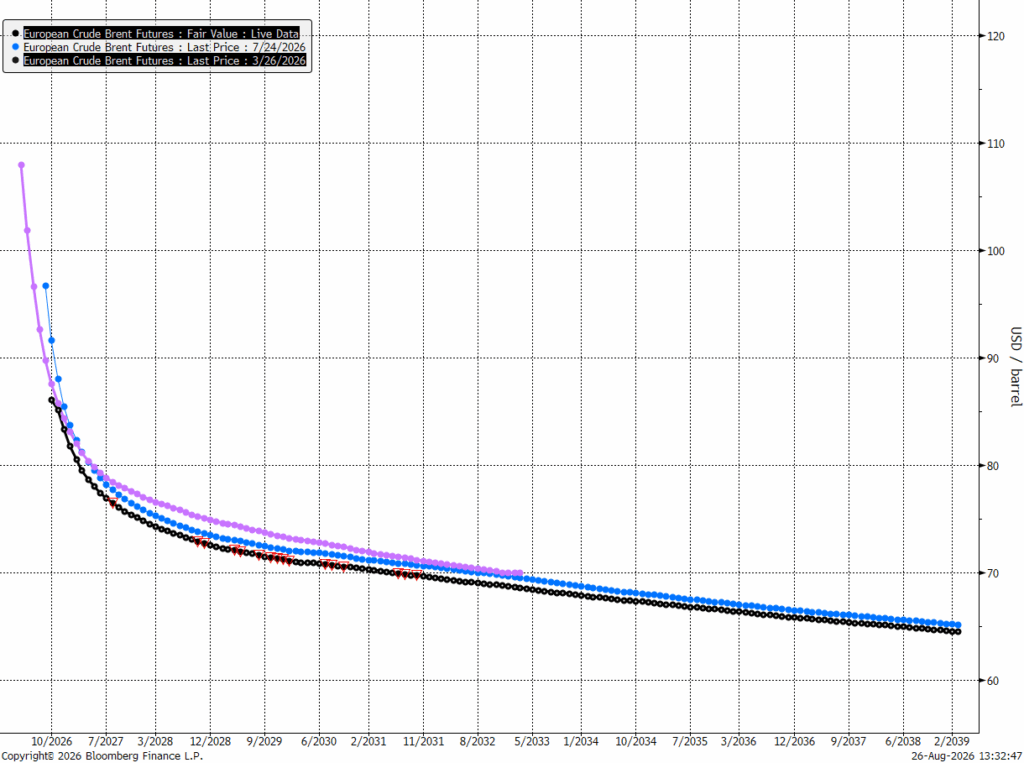
Task: Click the last purple curve point at 70
Action: (x=520, y=573)
